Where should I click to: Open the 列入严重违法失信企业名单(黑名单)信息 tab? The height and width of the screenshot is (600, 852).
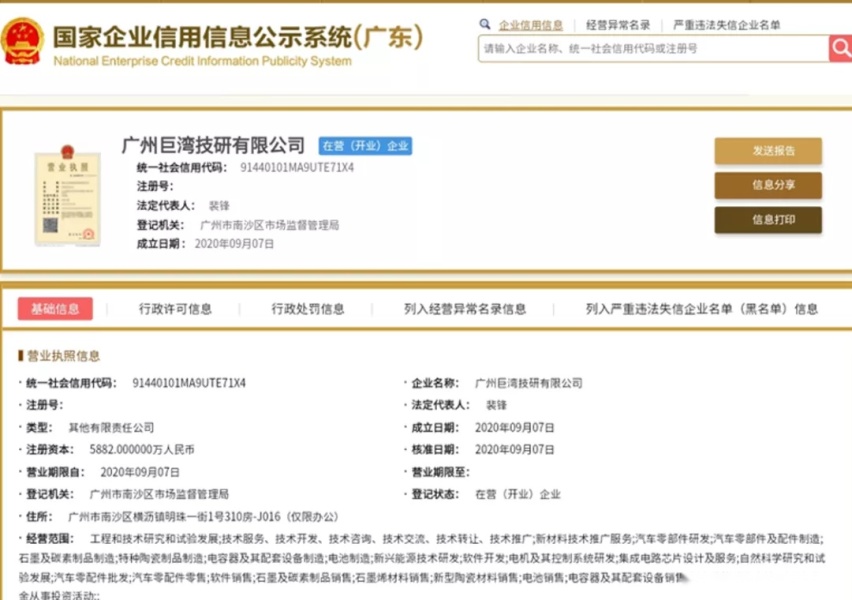point(701,309)
